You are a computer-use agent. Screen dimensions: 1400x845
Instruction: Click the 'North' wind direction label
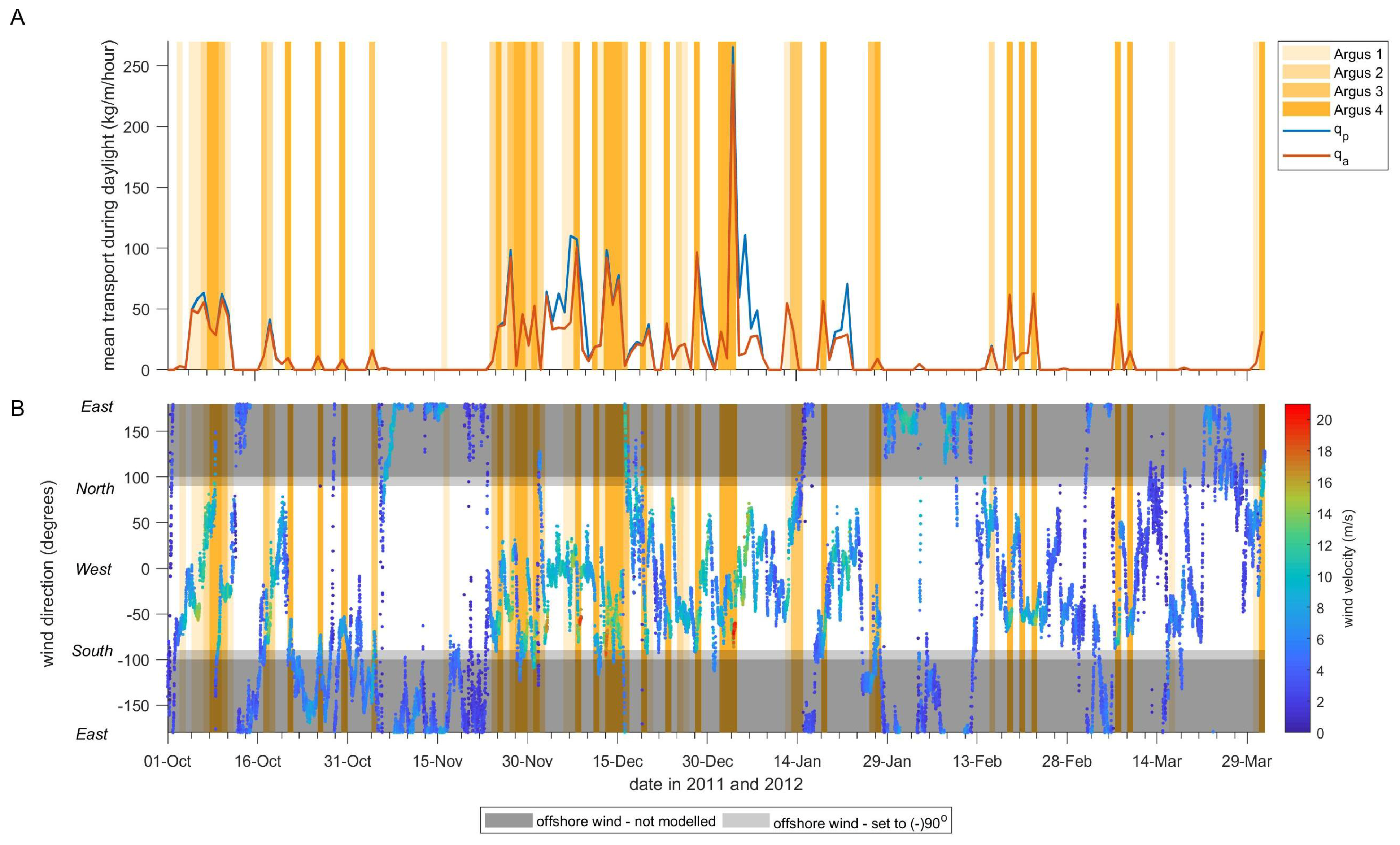pyautogui.click(x=95, y=489)
